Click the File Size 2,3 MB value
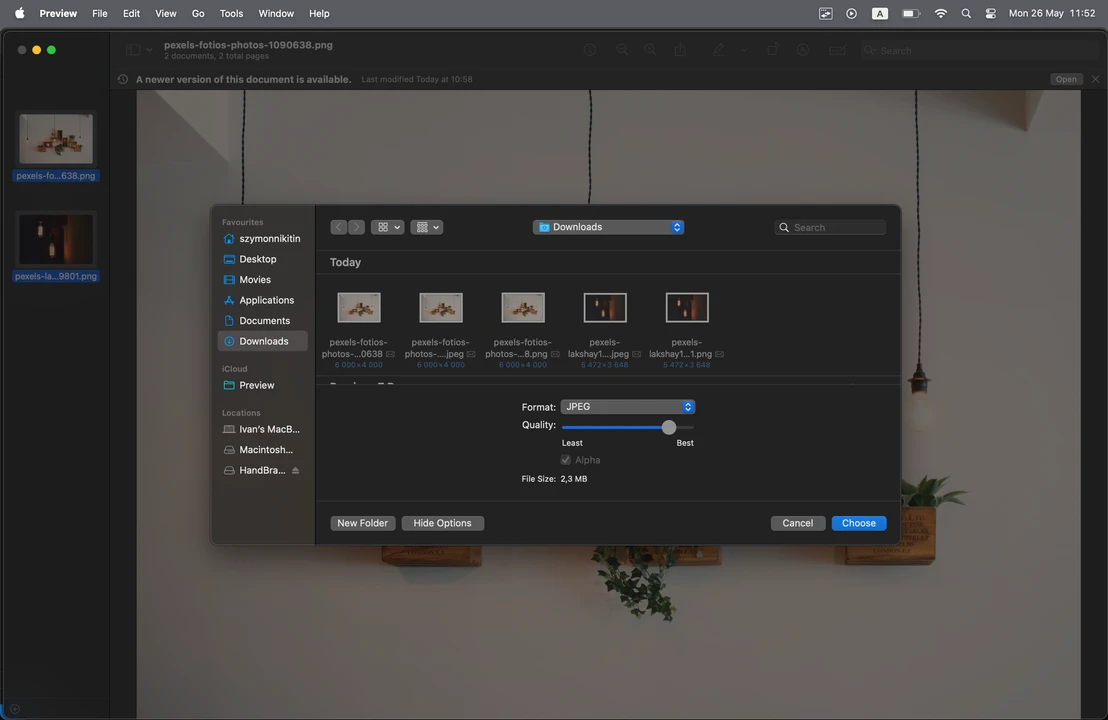 coord(574,478)
